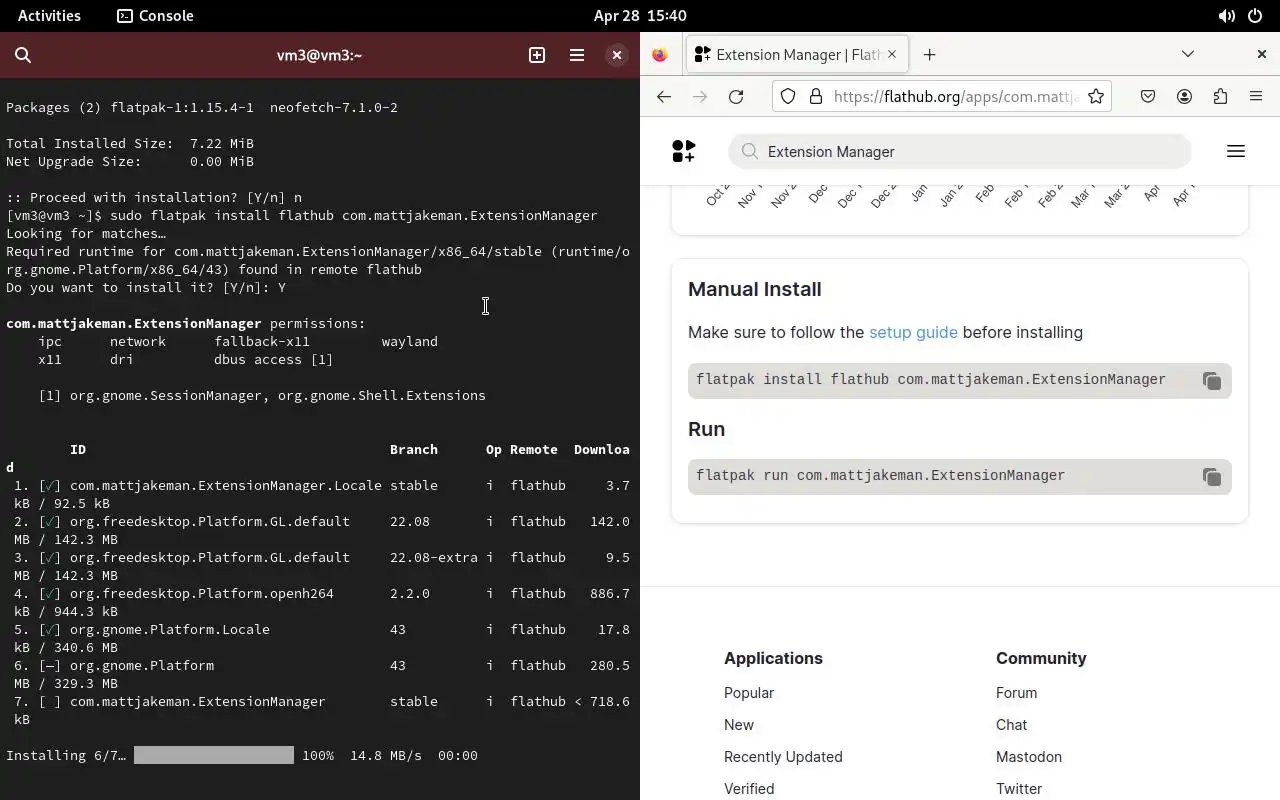1280x800 pixels.
Task: Click the tracking protection shield icon
Action: tap(788, 97)
